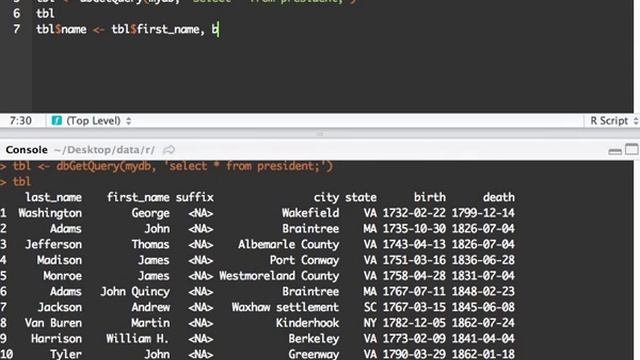Click 'George' first name value
The height and width of the screenshot is (360, 640).
[x=150, y=213]
